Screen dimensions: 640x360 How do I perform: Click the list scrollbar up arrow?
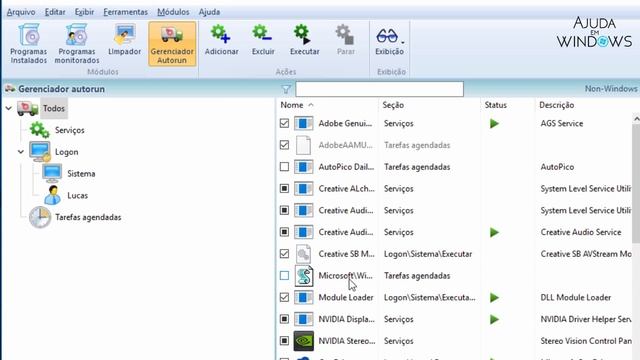click(x=636, y=119)
